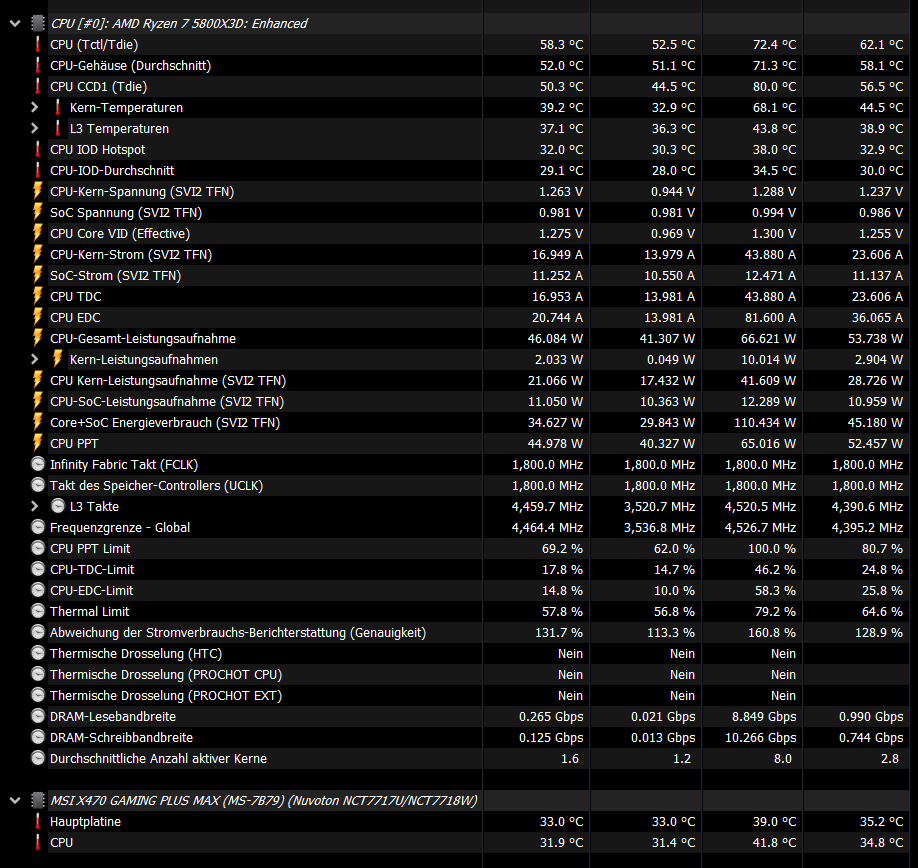Click the clock icon beside Thermal Limit

click(x=38, y=611)
